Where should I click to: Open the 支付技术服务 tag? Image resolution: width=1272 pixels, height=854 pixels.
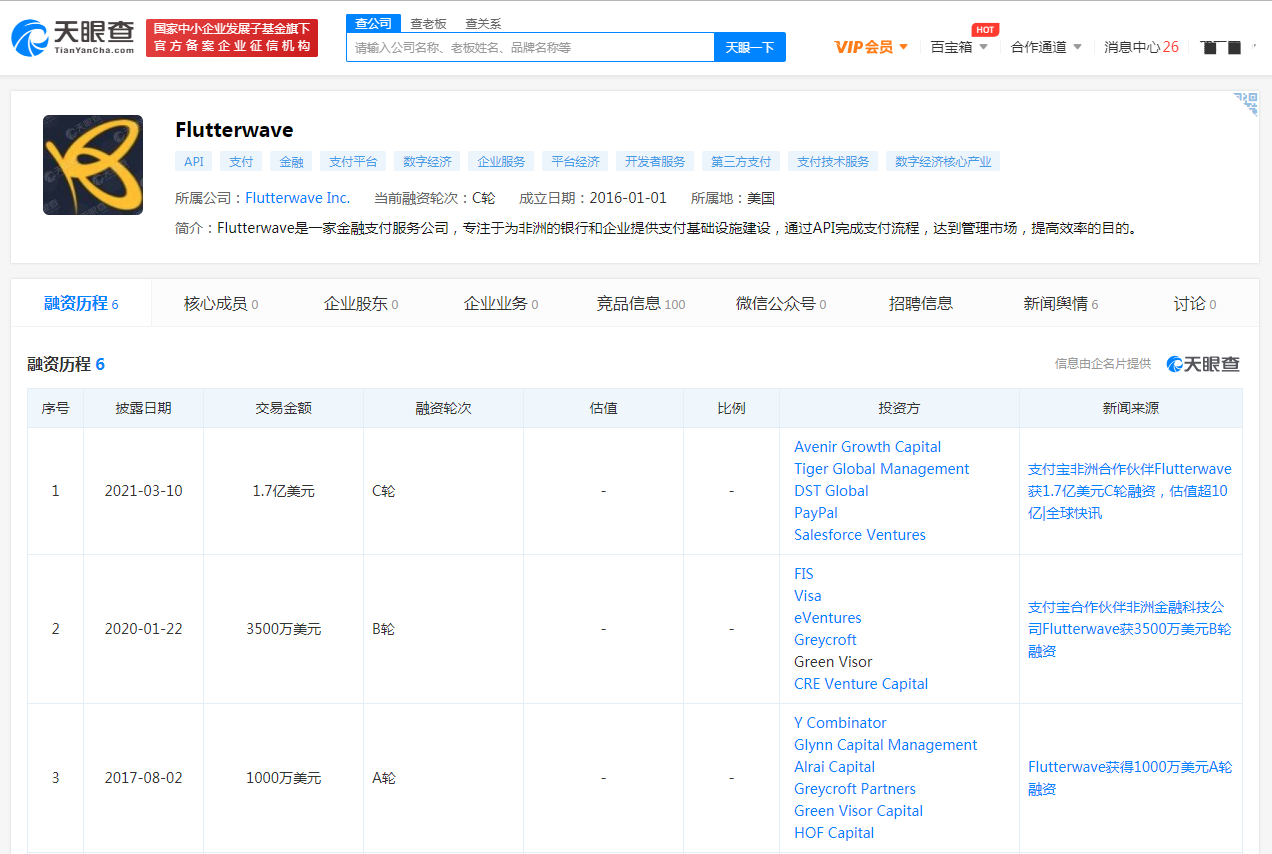tap(833, 161)
